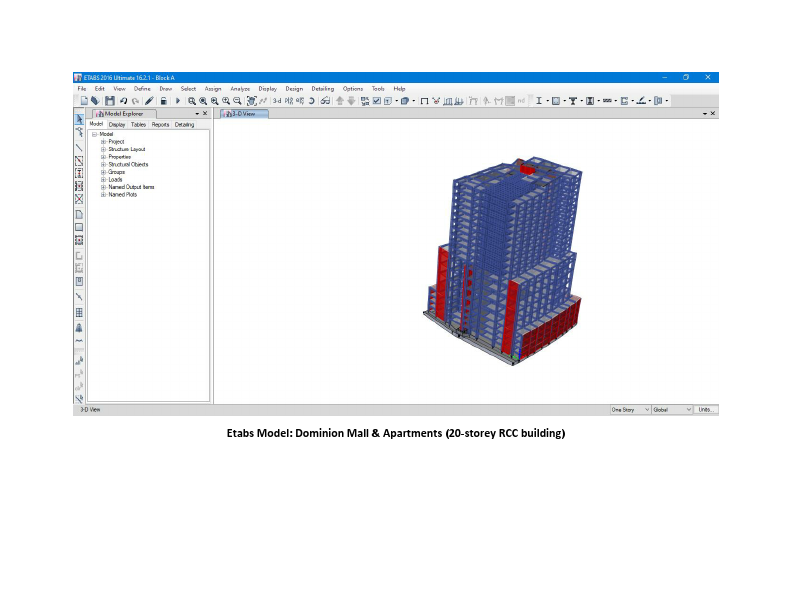The height and width of the screenshot is (612, 792).
Task: Select the 3-D View window tab
Action: pyautogui.click(x=244, y=114)
